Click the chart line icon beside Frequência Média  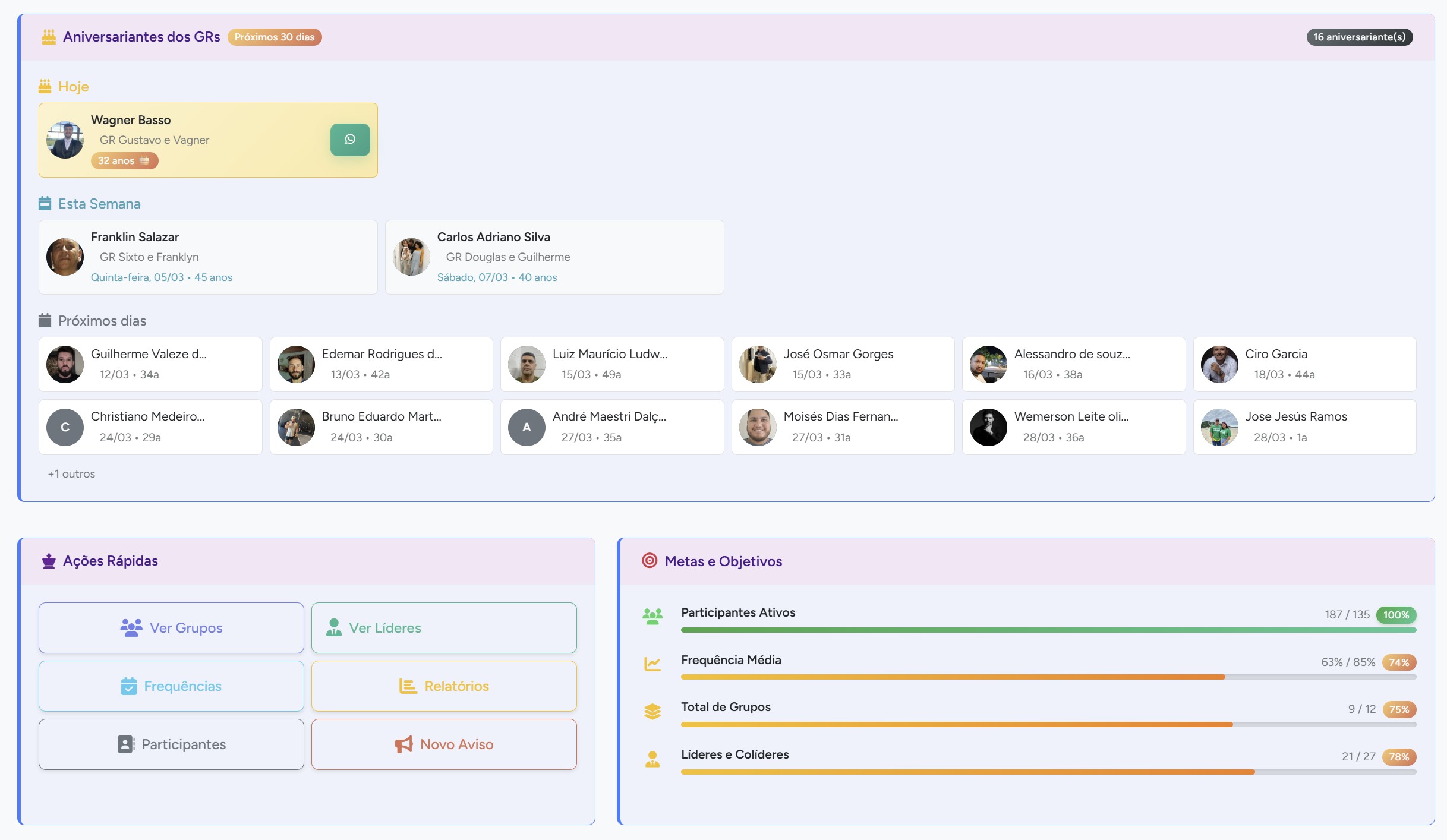click(x=652, y=664)
